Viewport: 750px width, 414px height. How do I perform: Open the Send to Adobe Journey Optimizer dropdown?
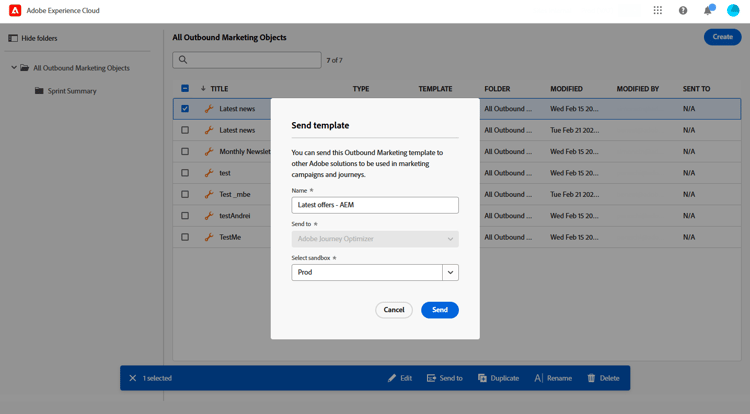(x=375, y=239)
